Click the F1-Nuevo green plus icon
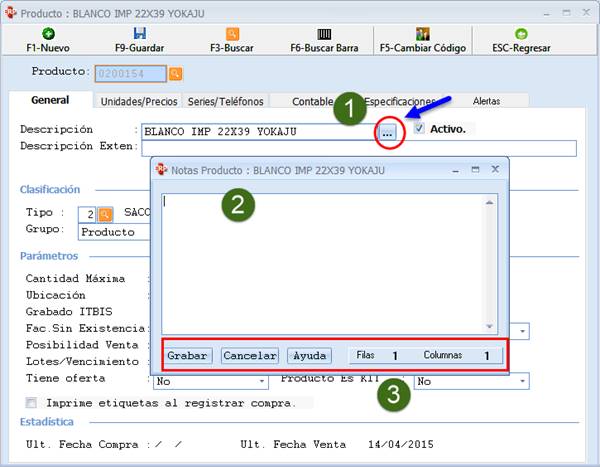The height and width of the screenshot is (467, 600). pos(47,33)
